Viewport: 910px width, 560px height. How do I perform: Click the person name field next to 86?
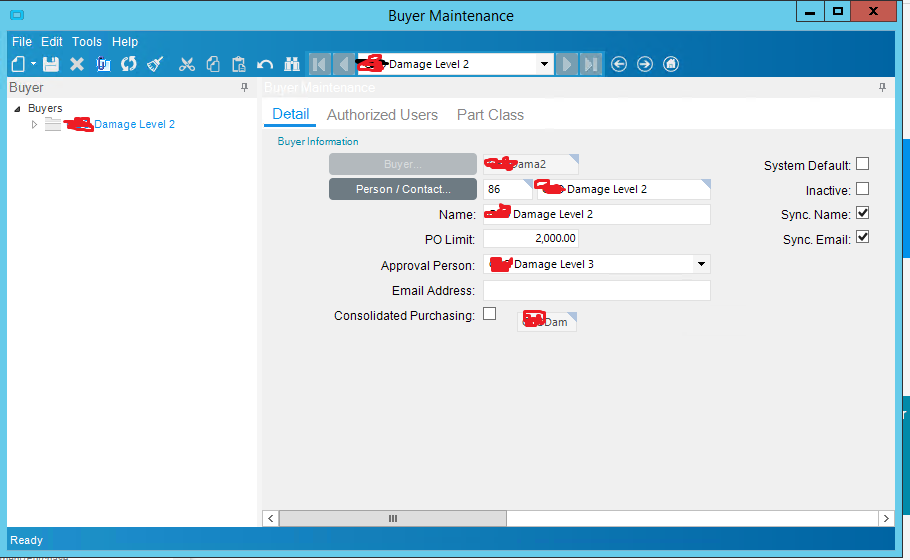click(x=624, y=189)
